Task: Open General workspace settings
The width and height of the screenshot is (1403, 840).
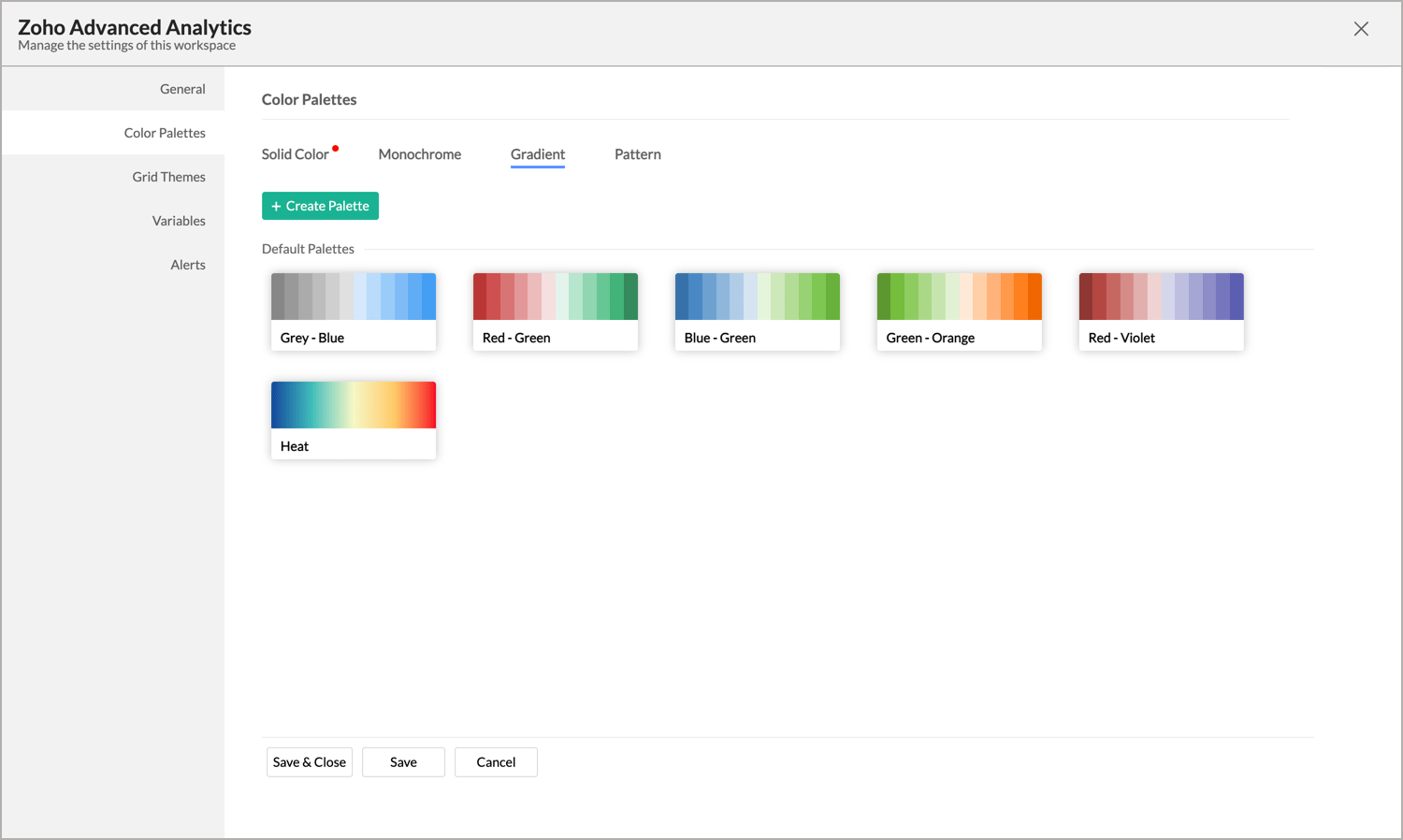Action: click(182, 88)
